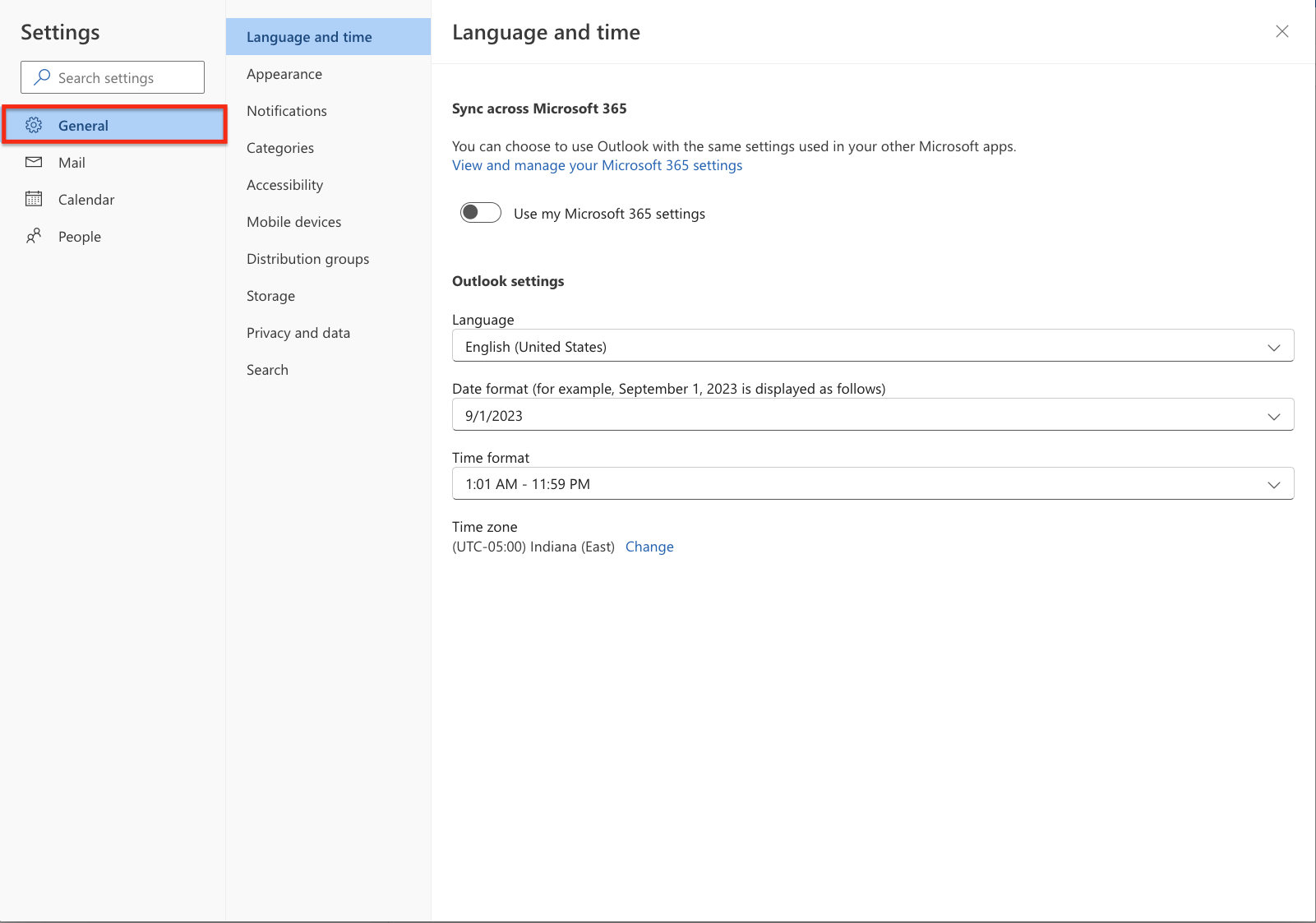Click View and manage Microsoft 365 settings link
Viewport: 1316px width, 923px height.
click(x=597, y=165)
